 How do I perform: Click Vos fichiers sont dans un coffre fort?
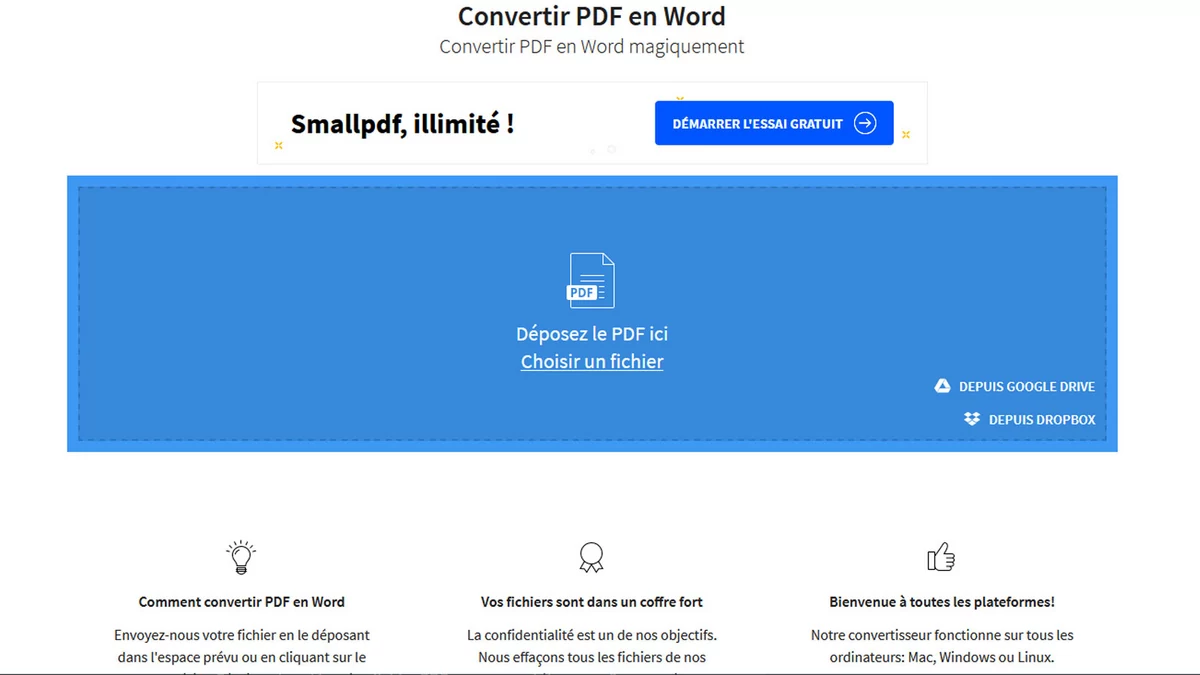592,602
